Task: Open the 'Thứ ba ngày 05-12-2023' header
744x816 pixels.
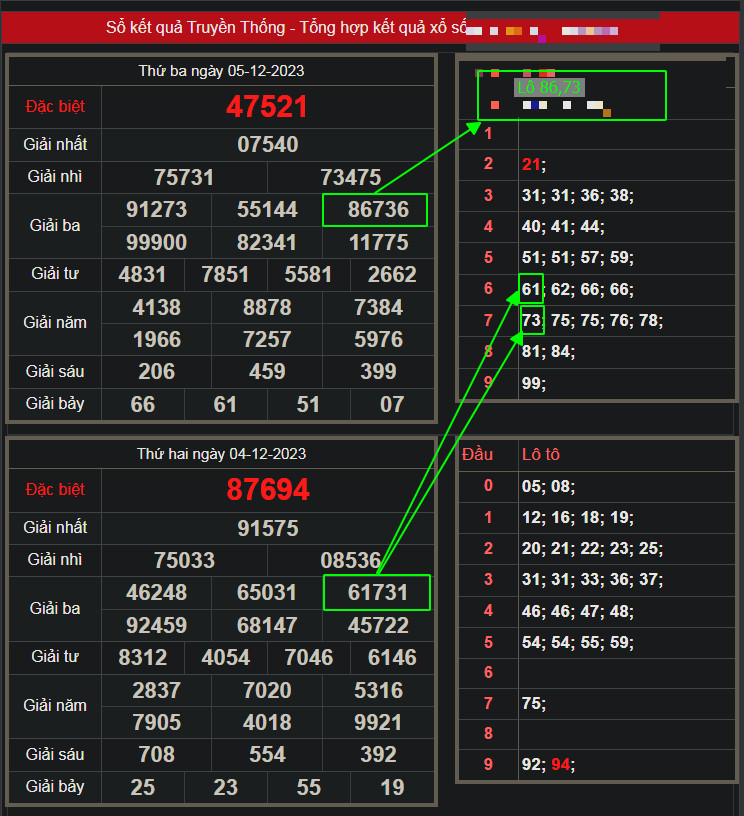Action: tap(221, 71)
